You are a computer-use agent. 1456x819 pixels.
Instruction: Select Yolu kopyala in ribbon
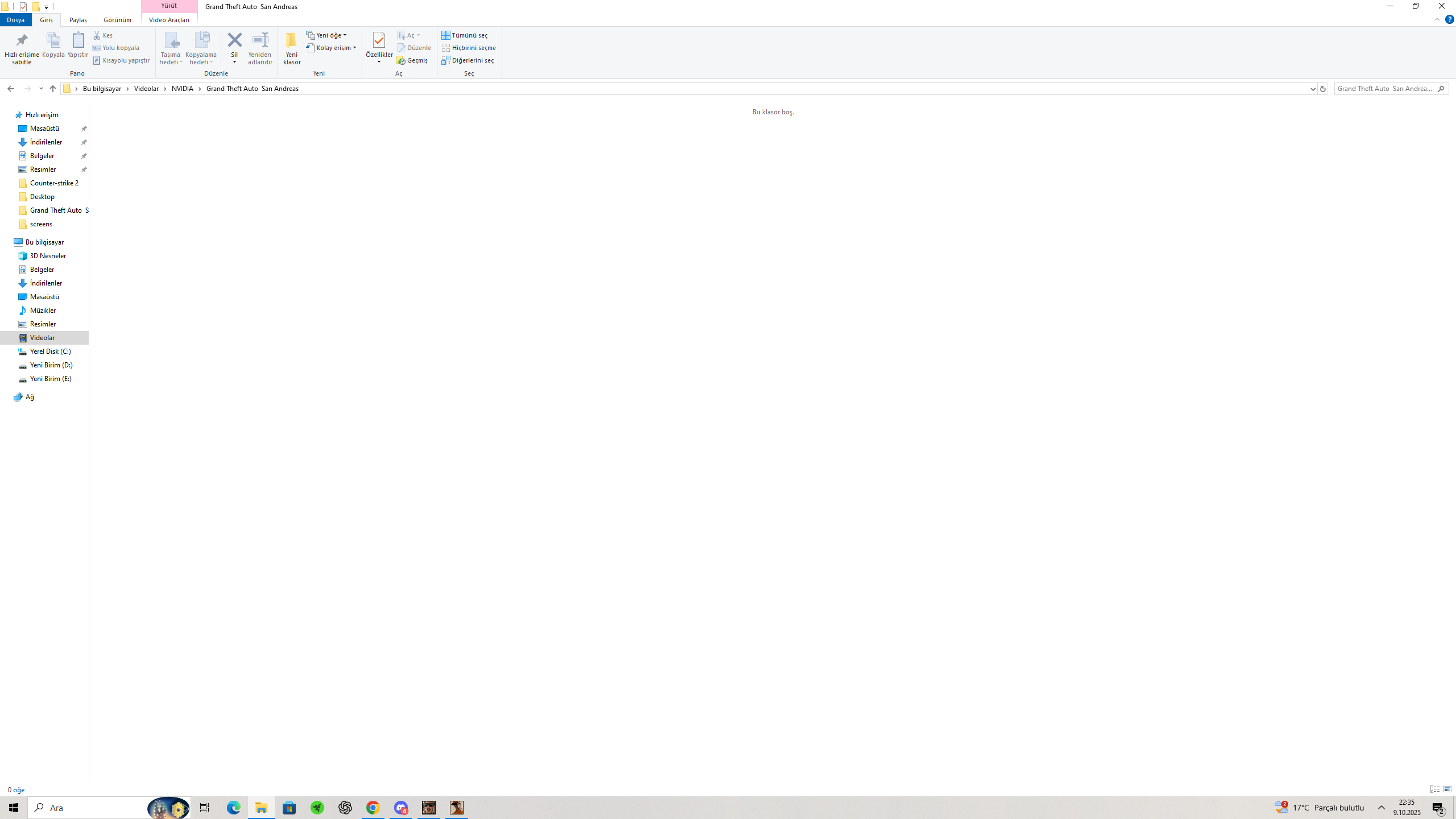(x=116, y=48)
